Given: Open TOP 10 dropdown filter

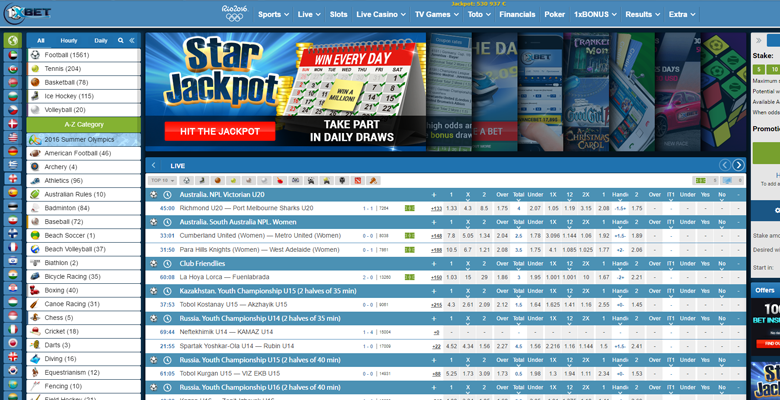Looking at the screenshot, I should click(x=162, y=181).
